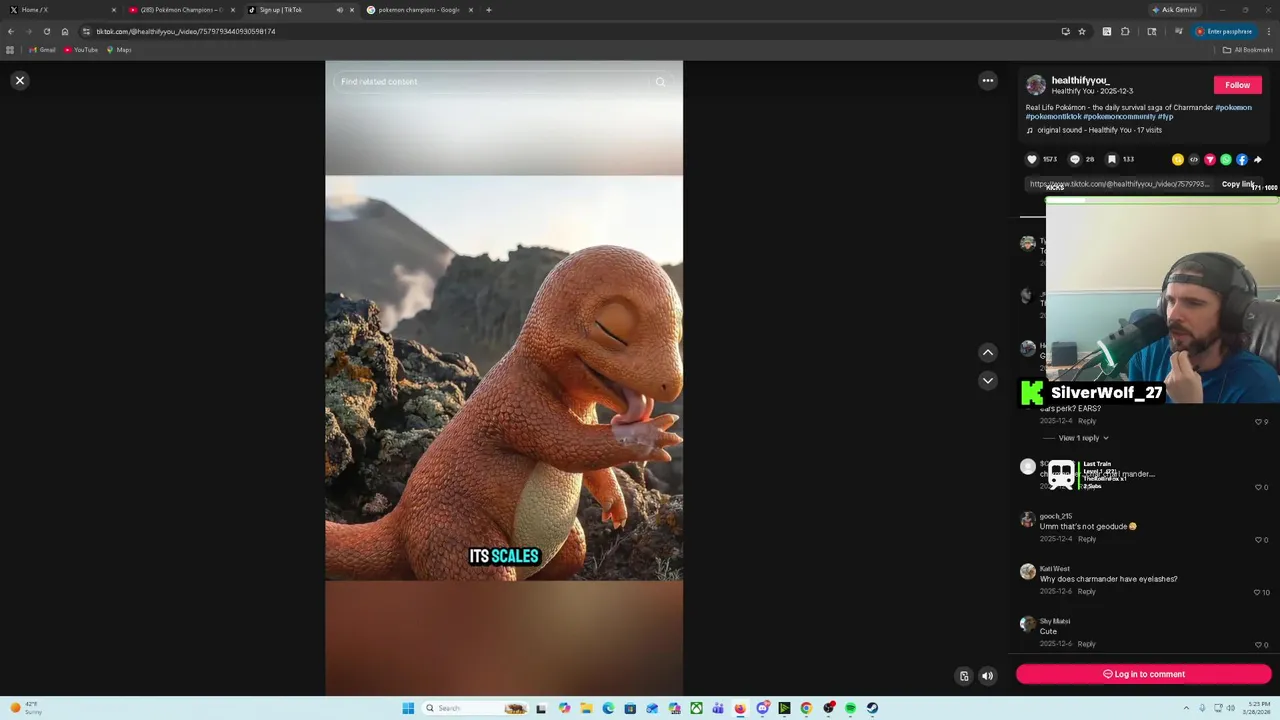Open the #fyp hashtag link

[x=1166, y=116]
